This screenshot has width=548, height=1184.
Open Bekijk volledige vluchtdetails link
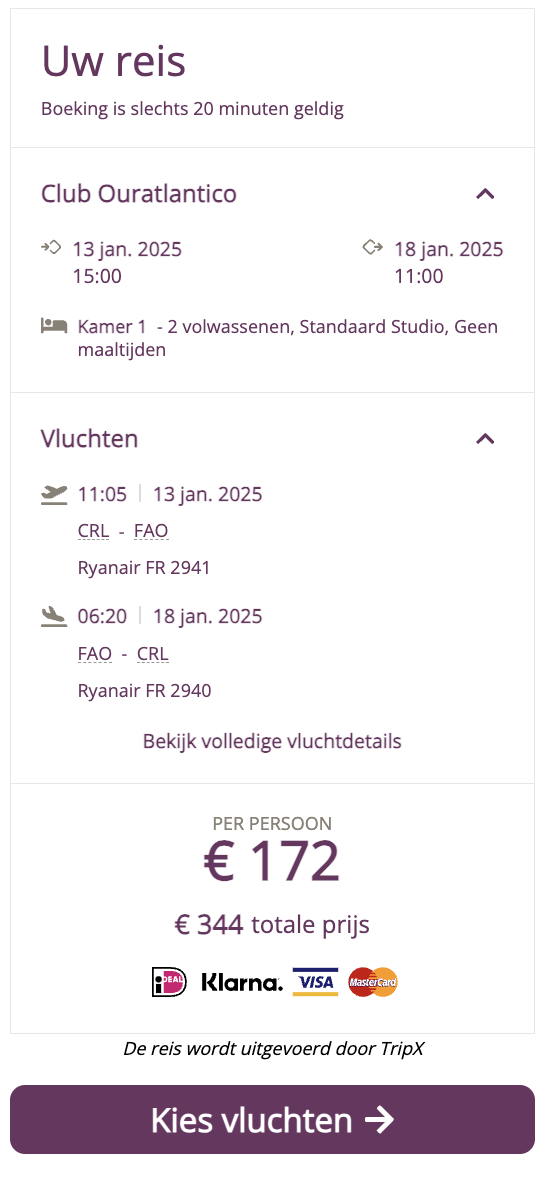[272, 741]
